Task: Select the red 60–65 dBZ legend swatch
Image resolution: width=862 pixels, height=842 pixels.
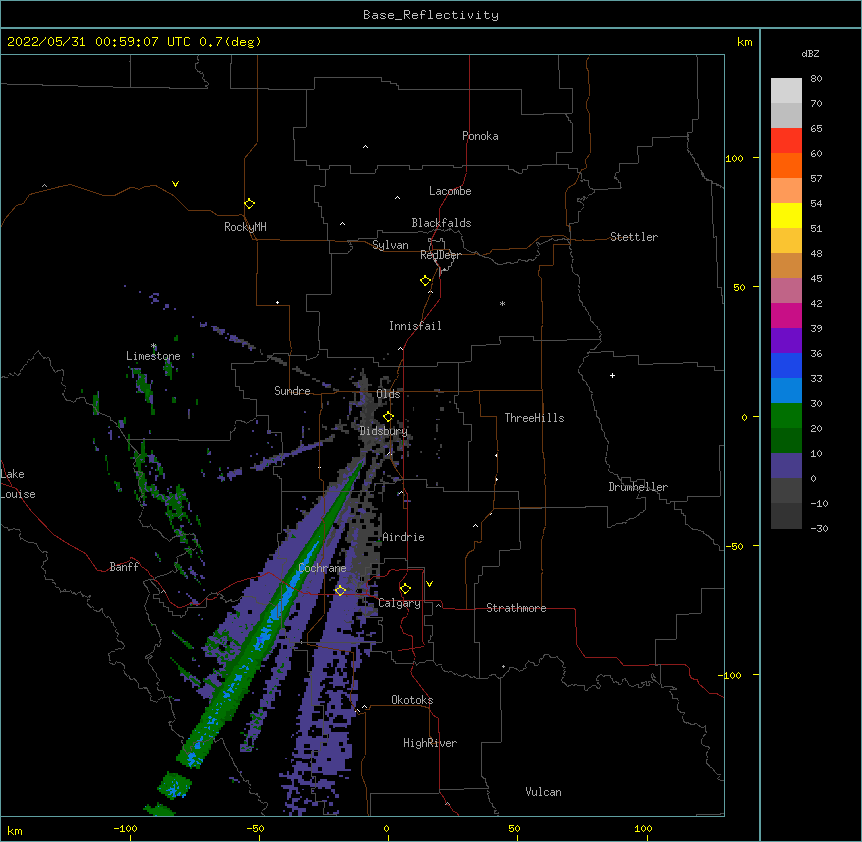Action: pyautogui.click(x=786, y=141)
